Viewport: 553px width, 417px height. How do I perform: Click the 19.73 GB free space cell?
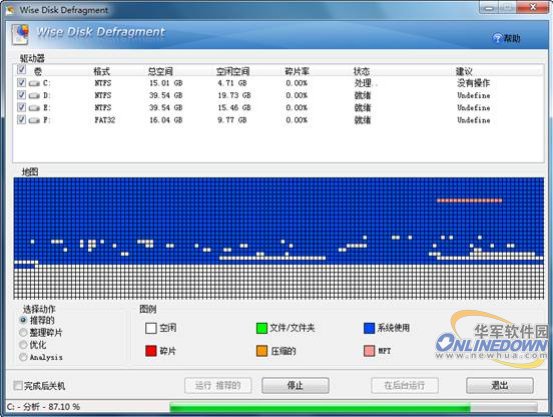click(x=234, y=96)
